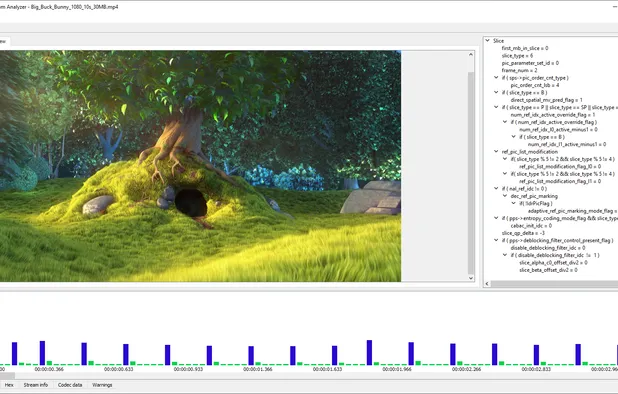Click the Big Buck Bunny video frame preview
Viewport: 618px width, 394px height.
tap(200, 166)
